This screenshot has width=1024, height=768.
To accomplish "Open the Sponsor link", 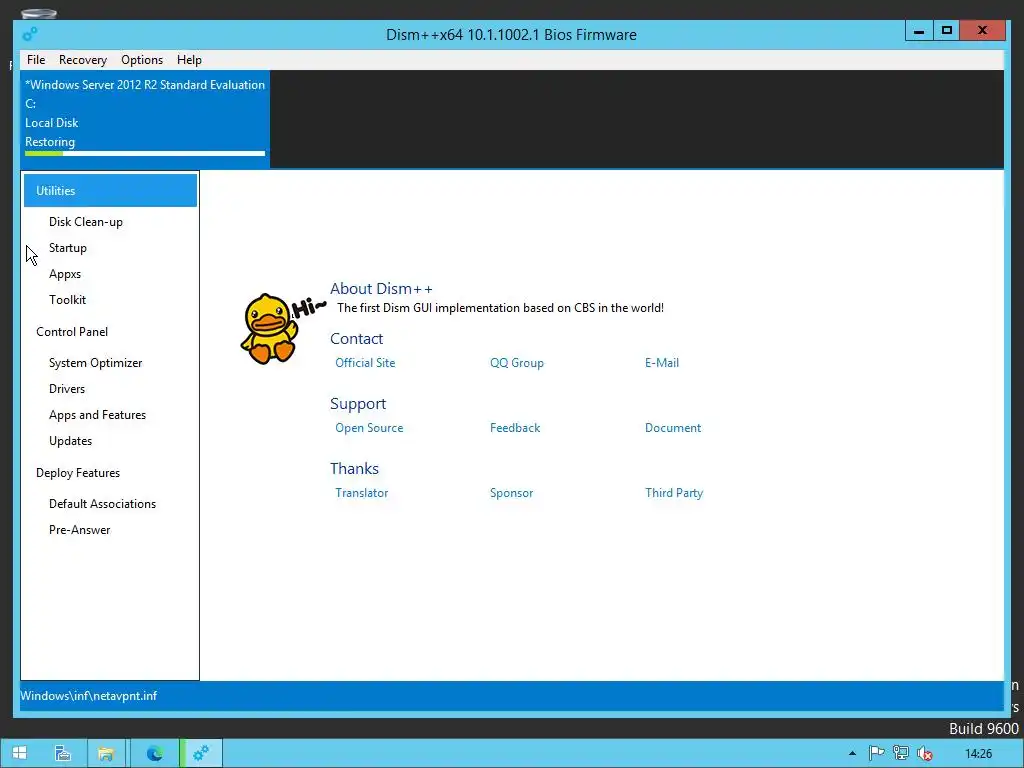I will pyautogui.click(x=511, y=493).
